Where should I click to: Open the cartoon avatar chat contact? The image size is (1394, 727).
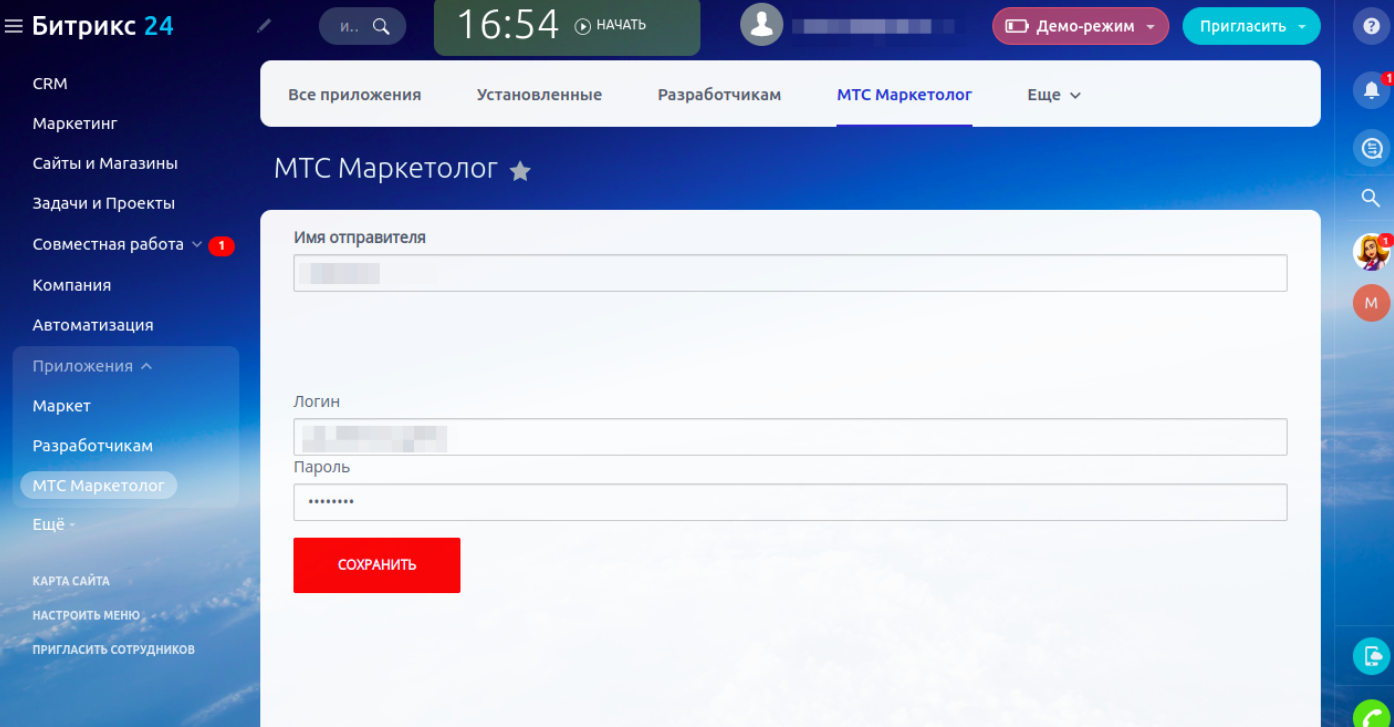click(1371, 252)
